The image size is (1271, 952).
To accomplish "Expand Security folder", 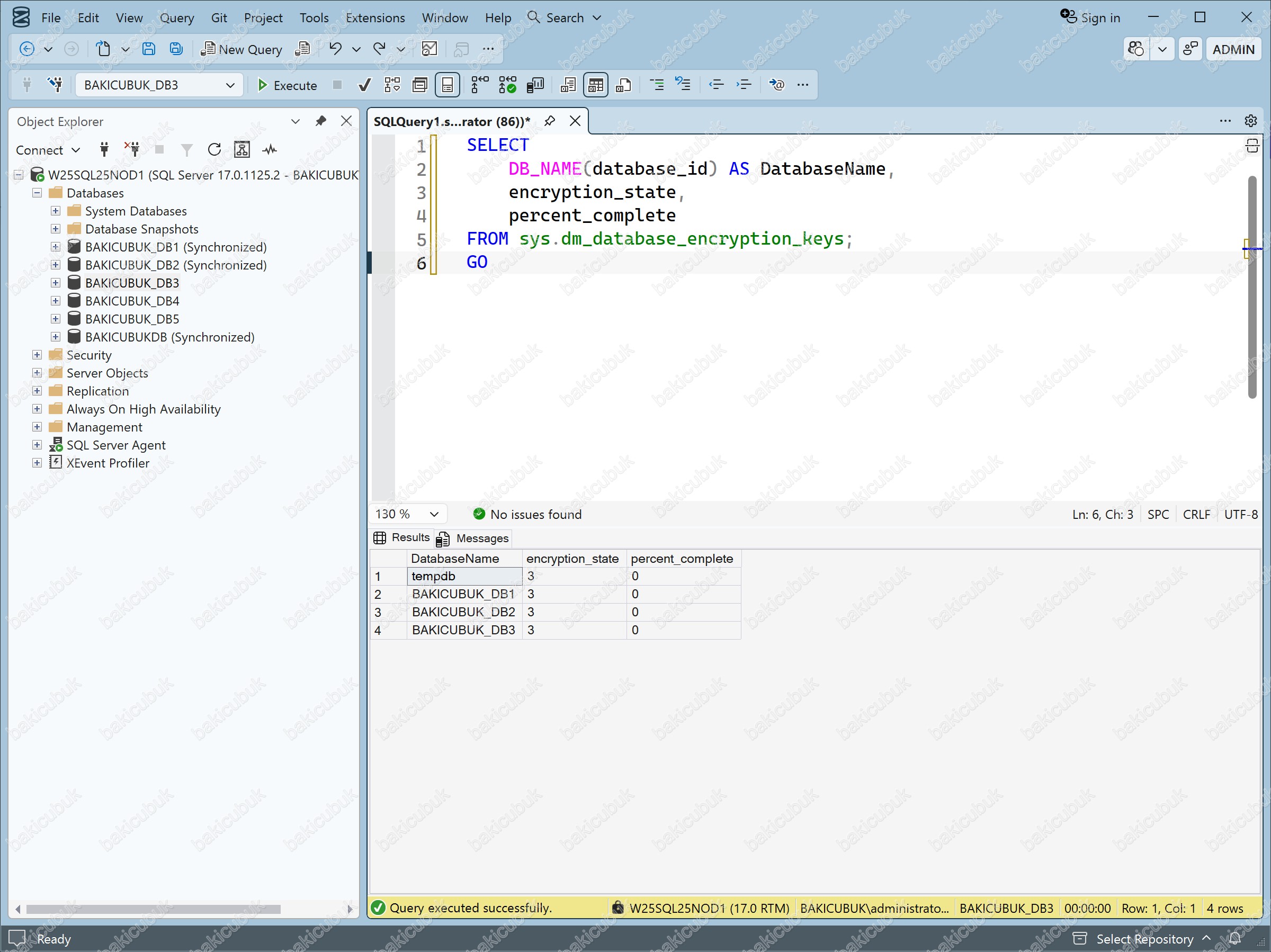I will [x=38, y=355].
